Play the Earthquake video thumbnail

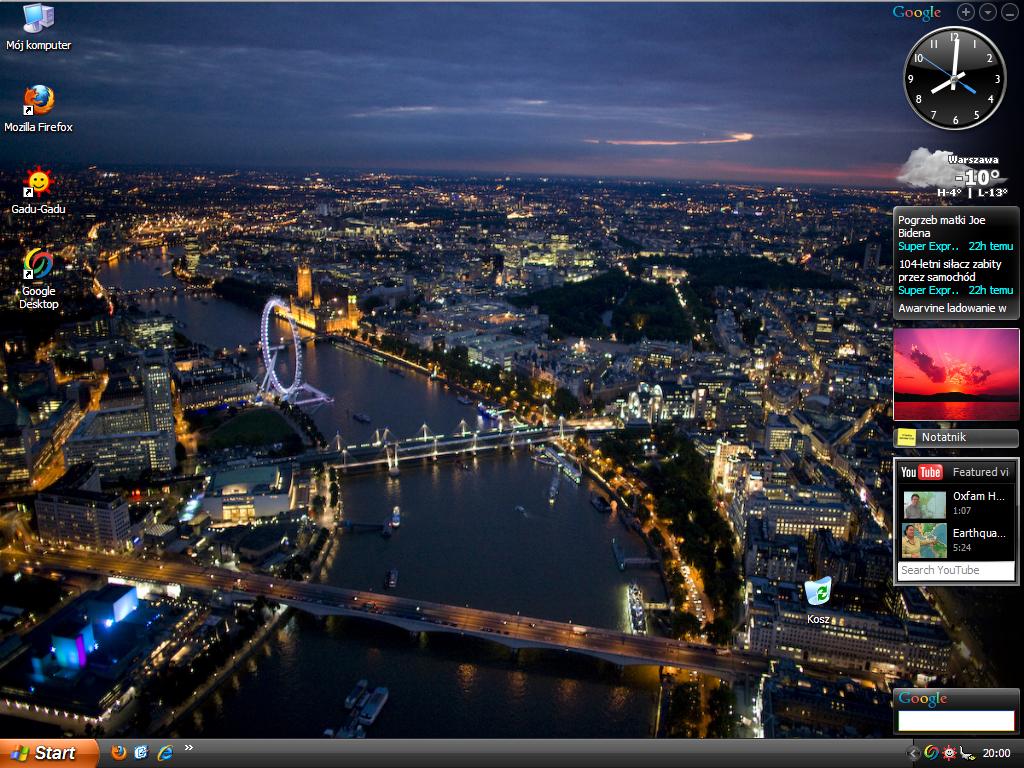[924, 540]
